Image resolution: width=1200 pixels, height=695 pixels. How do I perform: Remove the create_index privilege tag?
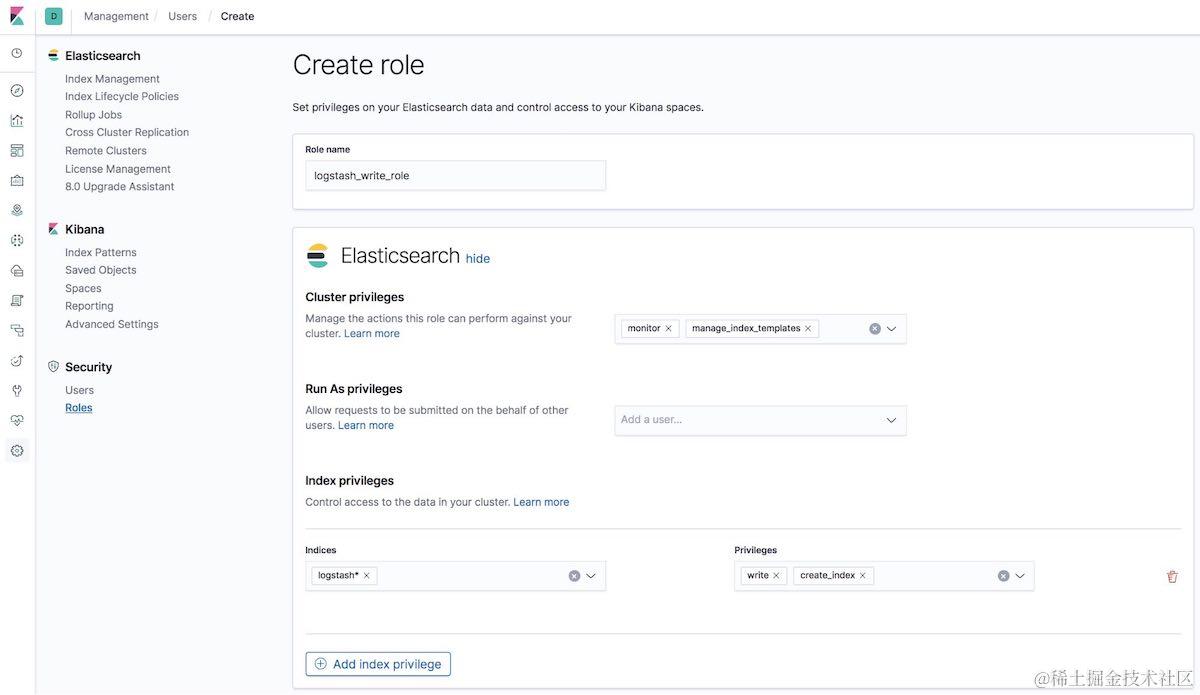coord(863,576)
